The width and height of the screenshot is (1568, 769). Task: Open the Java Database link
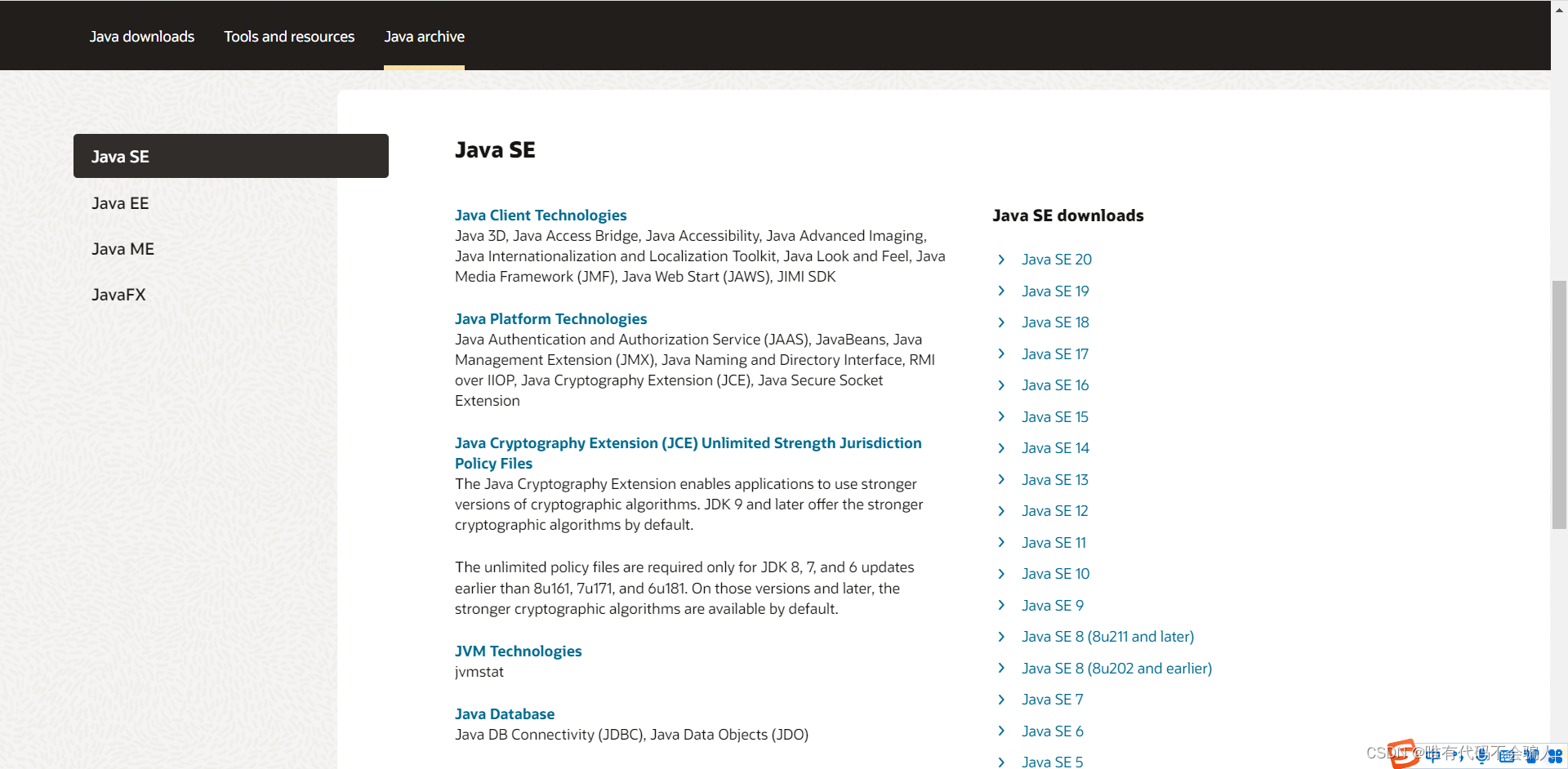(x=505, y=714)
